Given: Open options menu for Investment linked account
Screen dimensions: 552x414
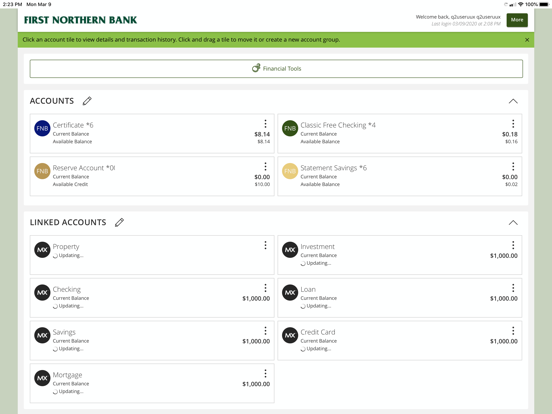Looking at the screenshot, I should pyautogui.click(x=513, y=245).
